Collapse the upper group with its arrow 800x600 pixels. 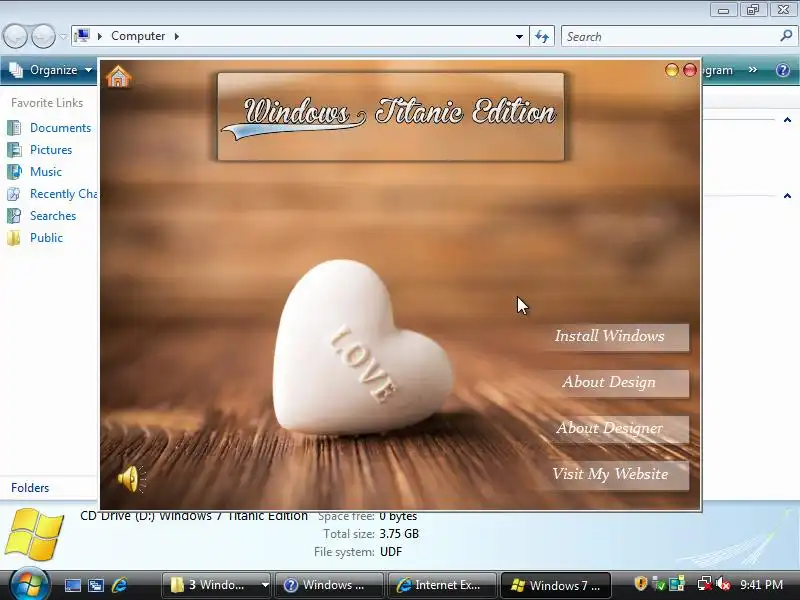pyautogui.click(x=787, y=120)
